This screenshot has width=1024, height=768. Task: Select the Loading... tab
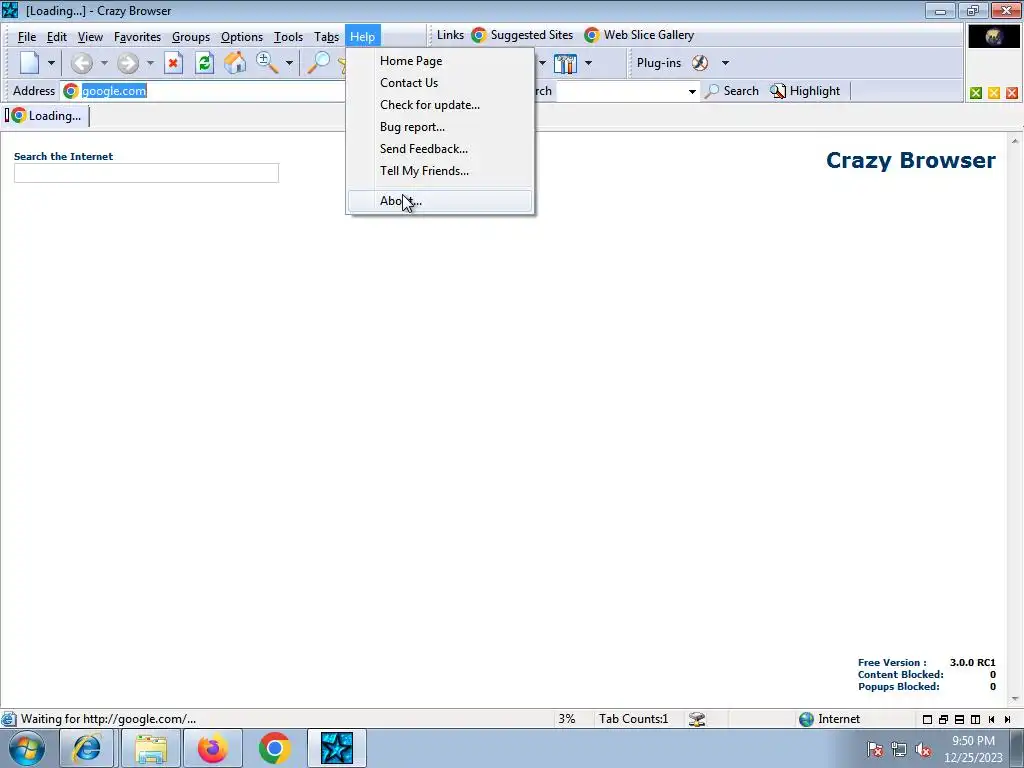coord(46,116)
